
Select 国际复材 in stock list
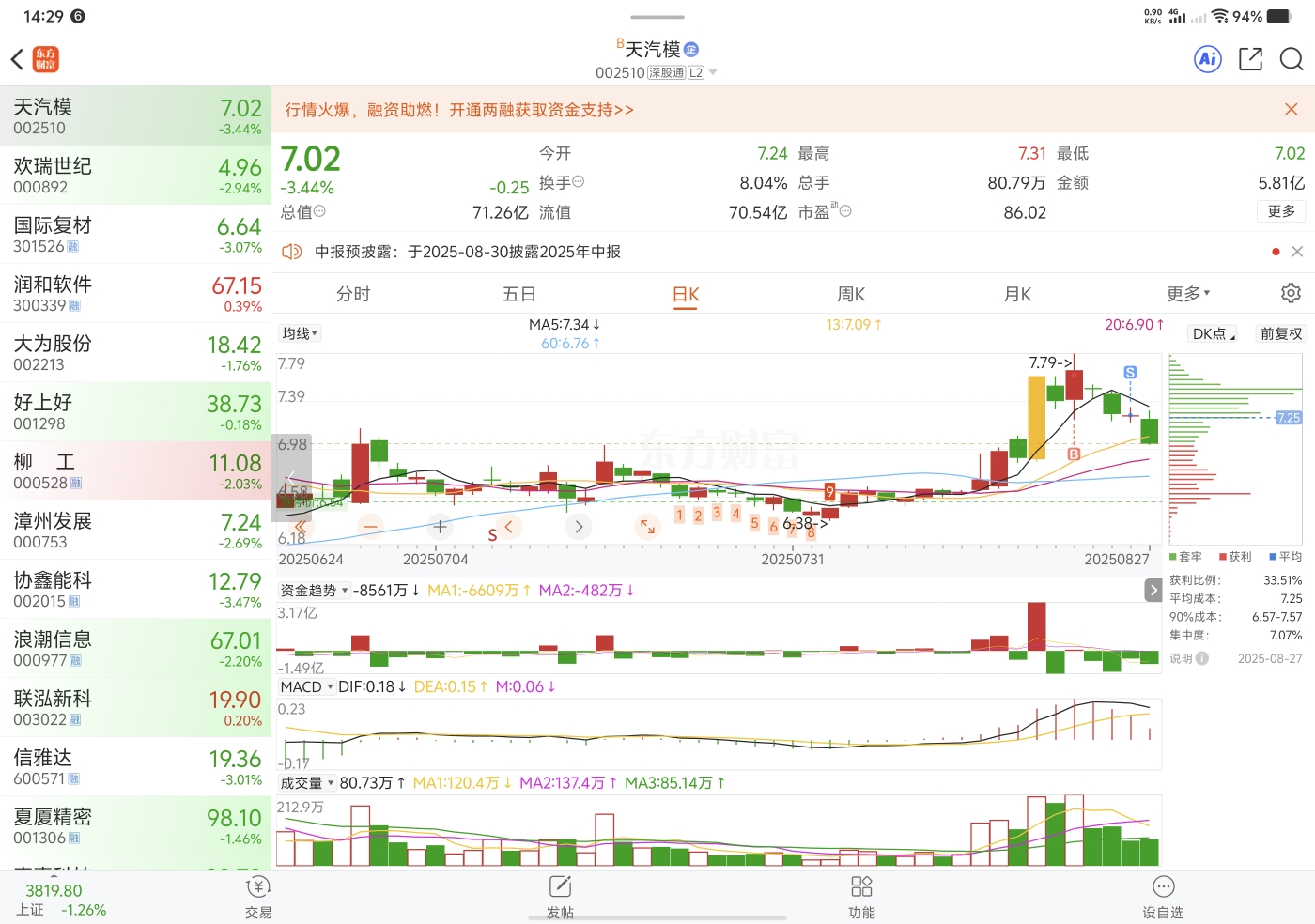[135, 234]
